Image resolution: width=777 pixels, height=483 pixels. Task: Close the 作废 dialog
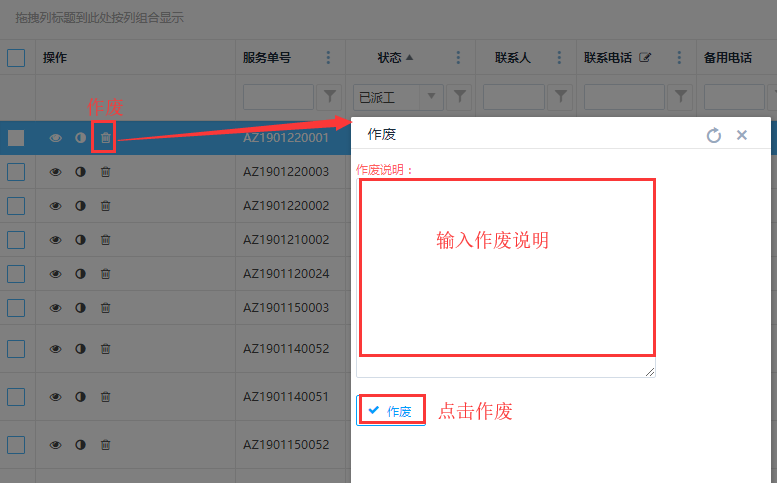tap(742, 135)
